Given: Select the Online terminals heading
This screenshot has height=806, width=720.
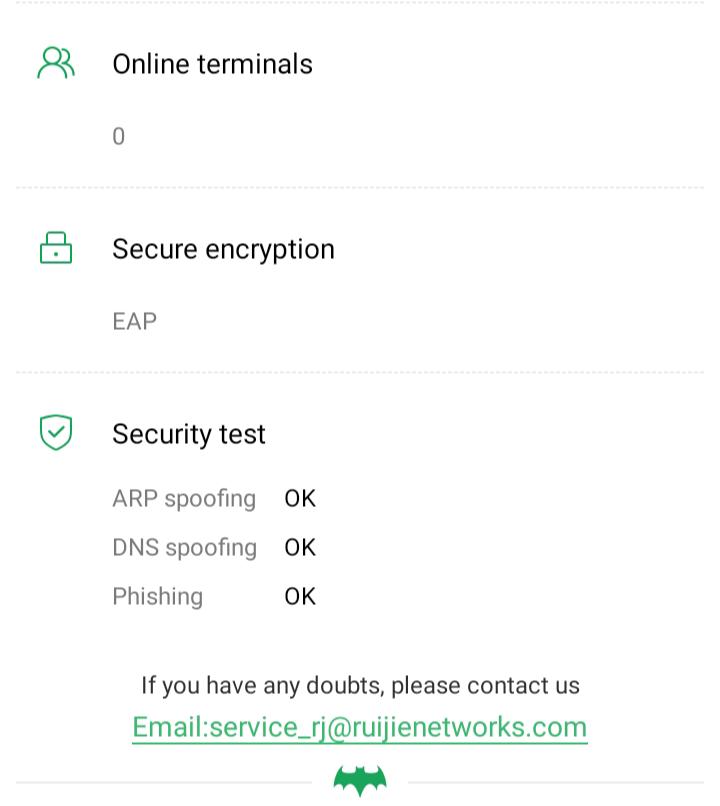Looking at the screenshot, I should [x=212, y=64].
